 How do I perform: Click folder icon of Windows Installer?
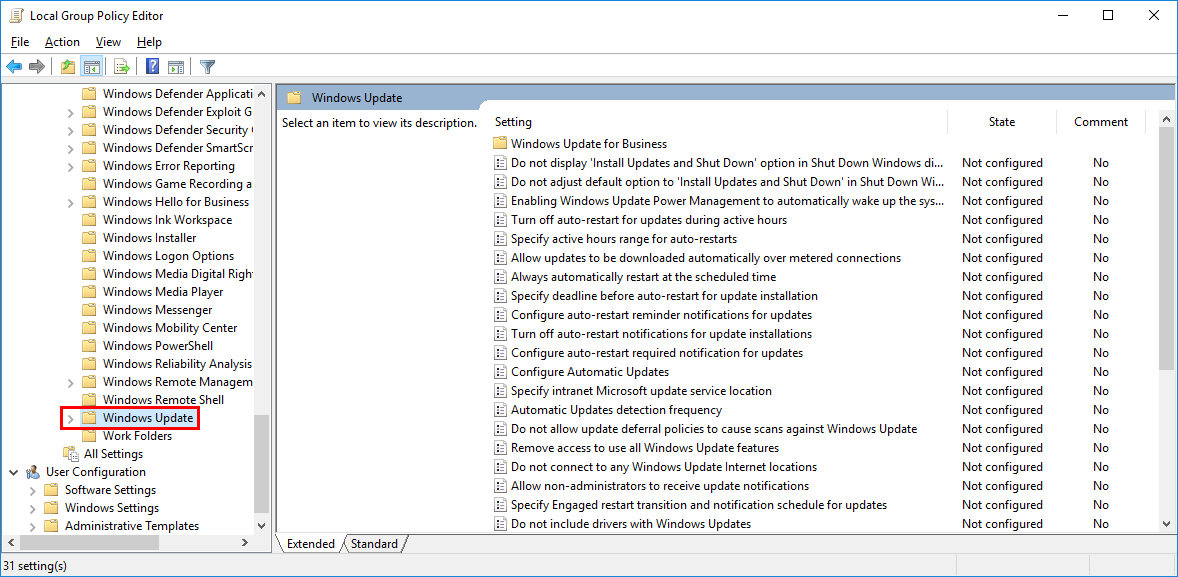[89, 237]
